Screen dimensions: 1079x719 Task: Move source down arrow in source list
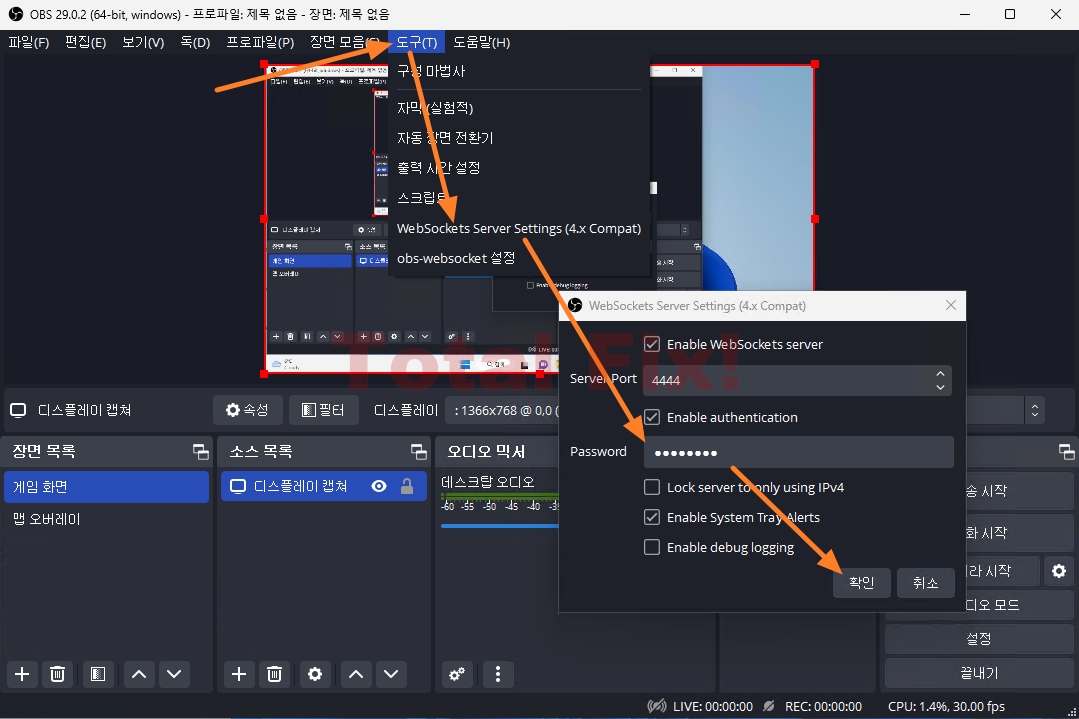(391, 674)
